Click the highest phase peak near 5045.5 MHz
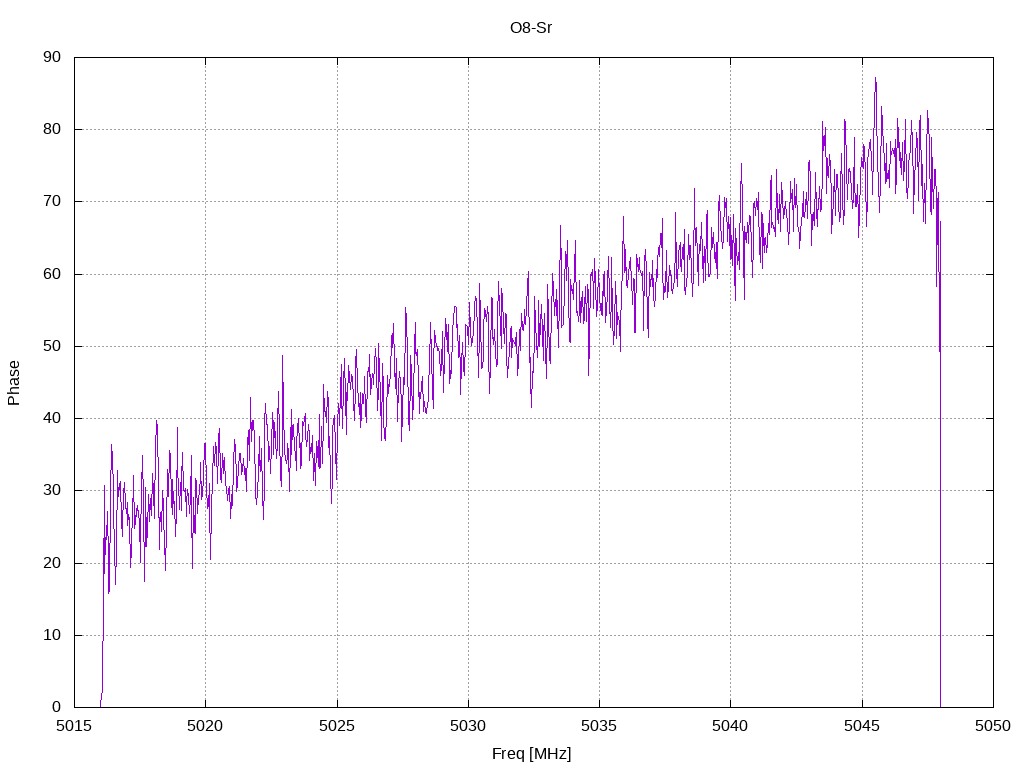 pos(876,79)
